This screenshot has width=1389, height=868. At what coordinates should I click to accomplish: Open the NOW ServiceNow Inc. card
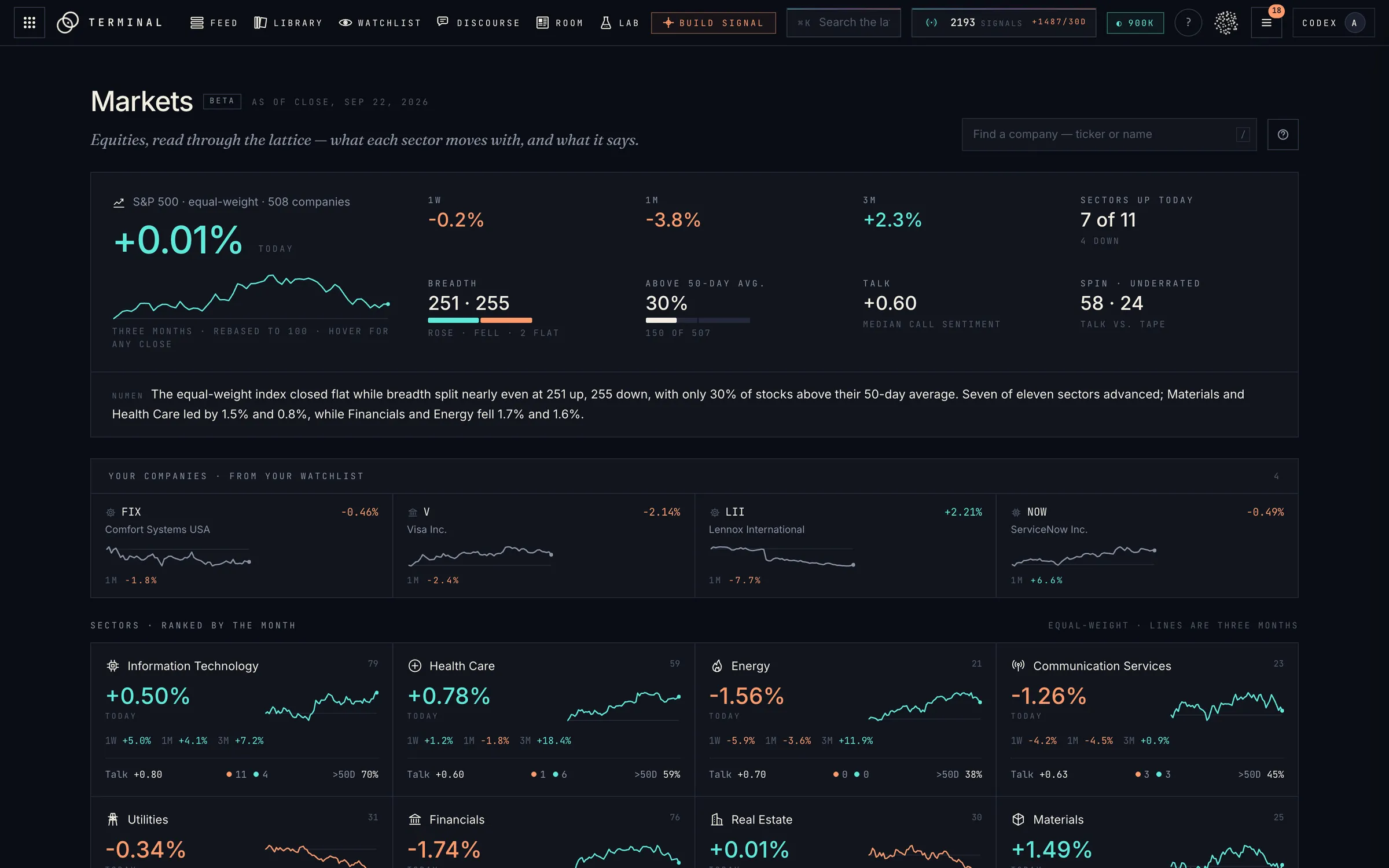click(x=1147, y=545)
